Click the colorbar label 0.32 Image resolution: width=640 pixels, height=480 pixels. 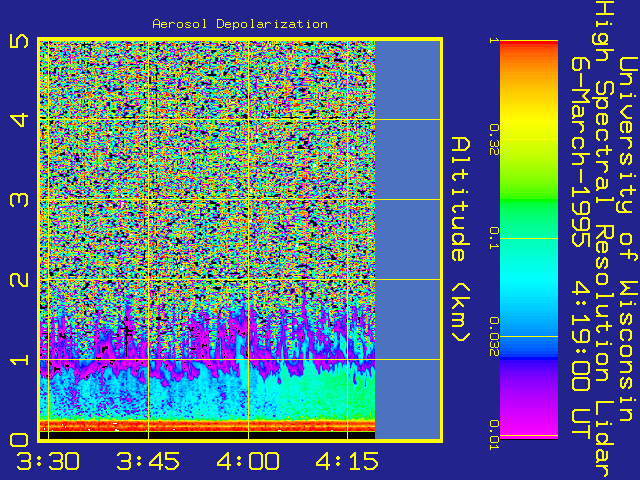tap(494, 140)
